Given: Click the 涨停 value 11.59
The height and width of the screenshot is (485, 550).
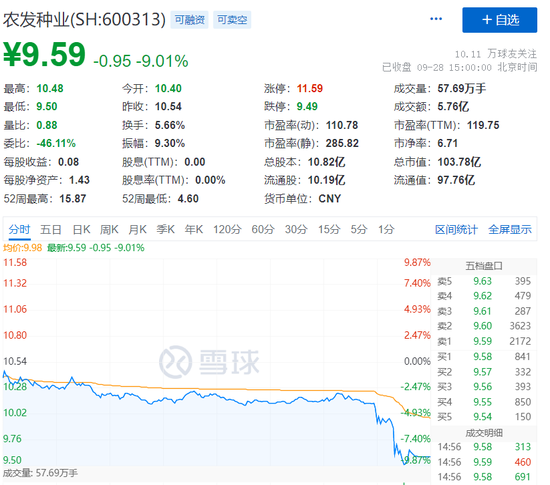Looking at the screenshot, I should (x=310, y=88).
